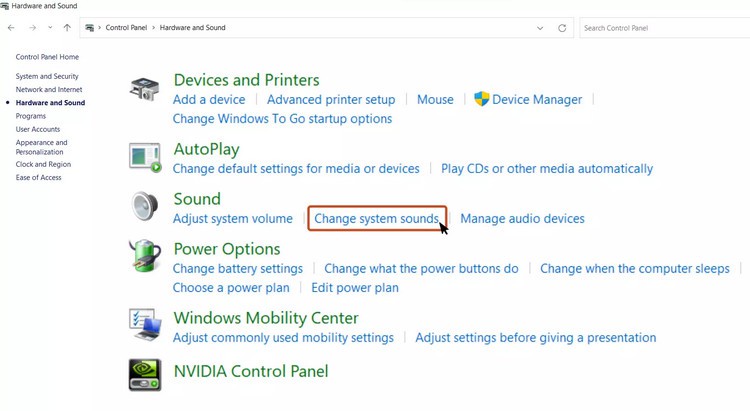Screen dimensions: 750x411
Task: Open Advanced printer setup
Action: click(331, 100)
